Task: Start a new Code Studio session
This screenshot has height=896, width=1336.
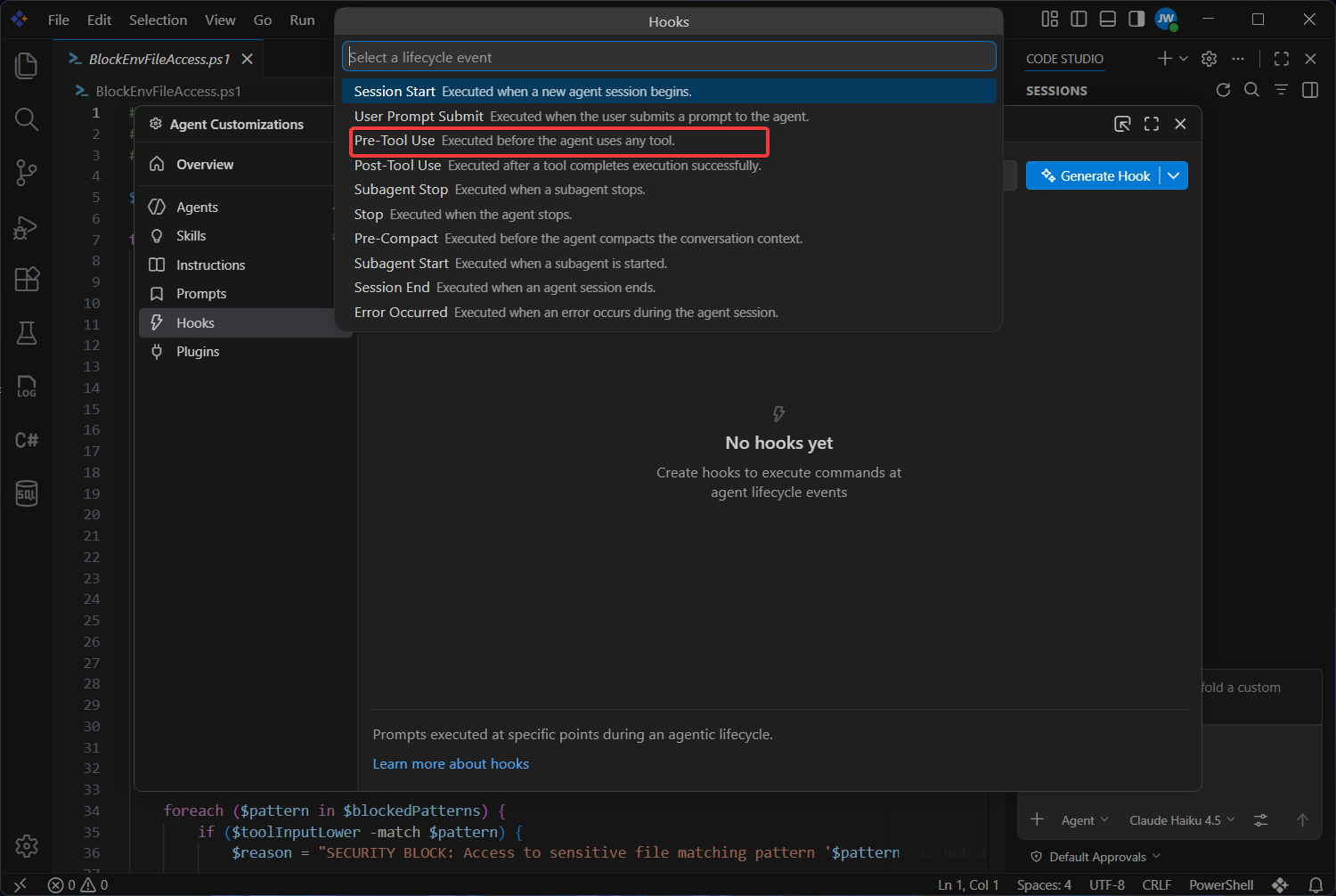Action: 1164,59
